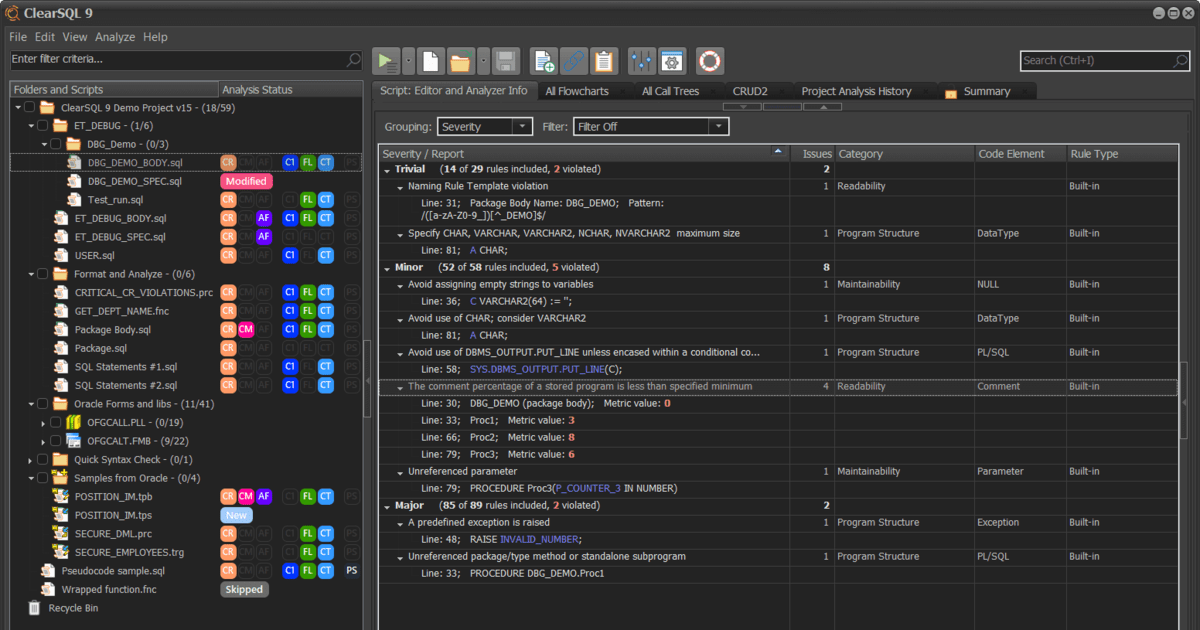Select the blue chain link icon
Image resolution: width=1200 pixels, height=630 pixels.
point(573,60)
